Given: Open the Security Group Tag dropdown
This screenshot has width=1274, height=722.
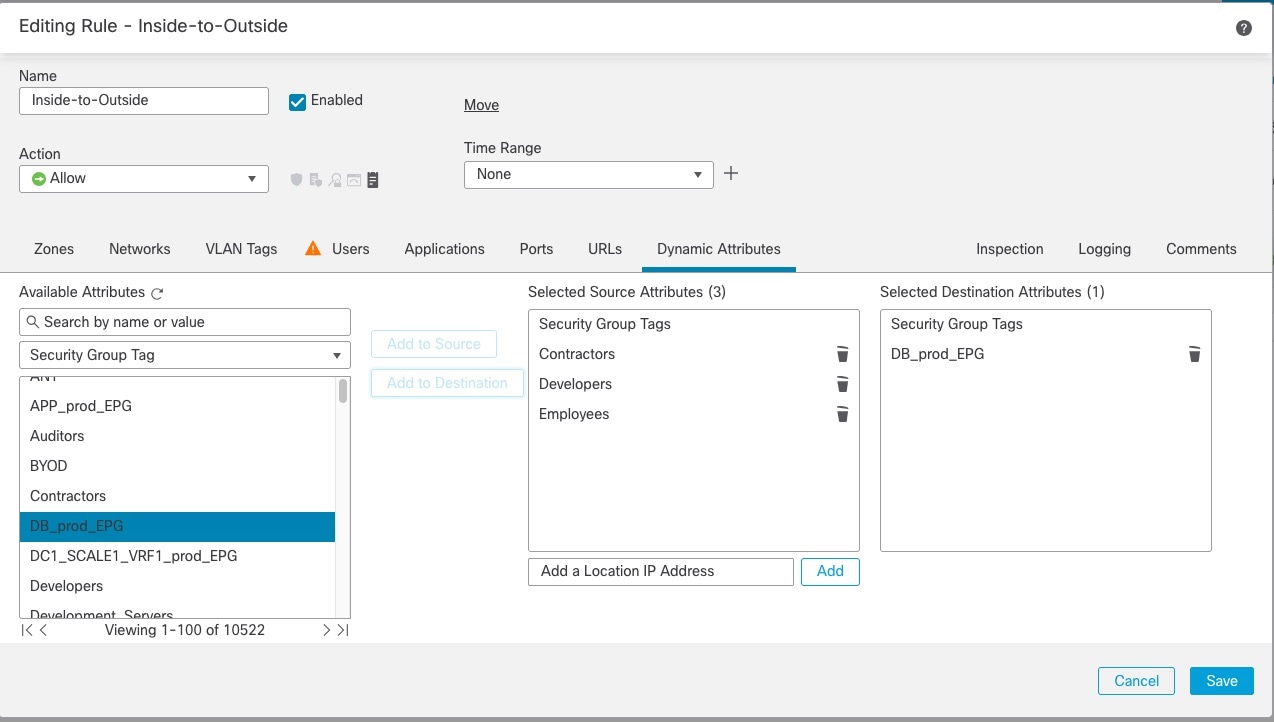Looking at the screenshot, I should tap(185, 355).
